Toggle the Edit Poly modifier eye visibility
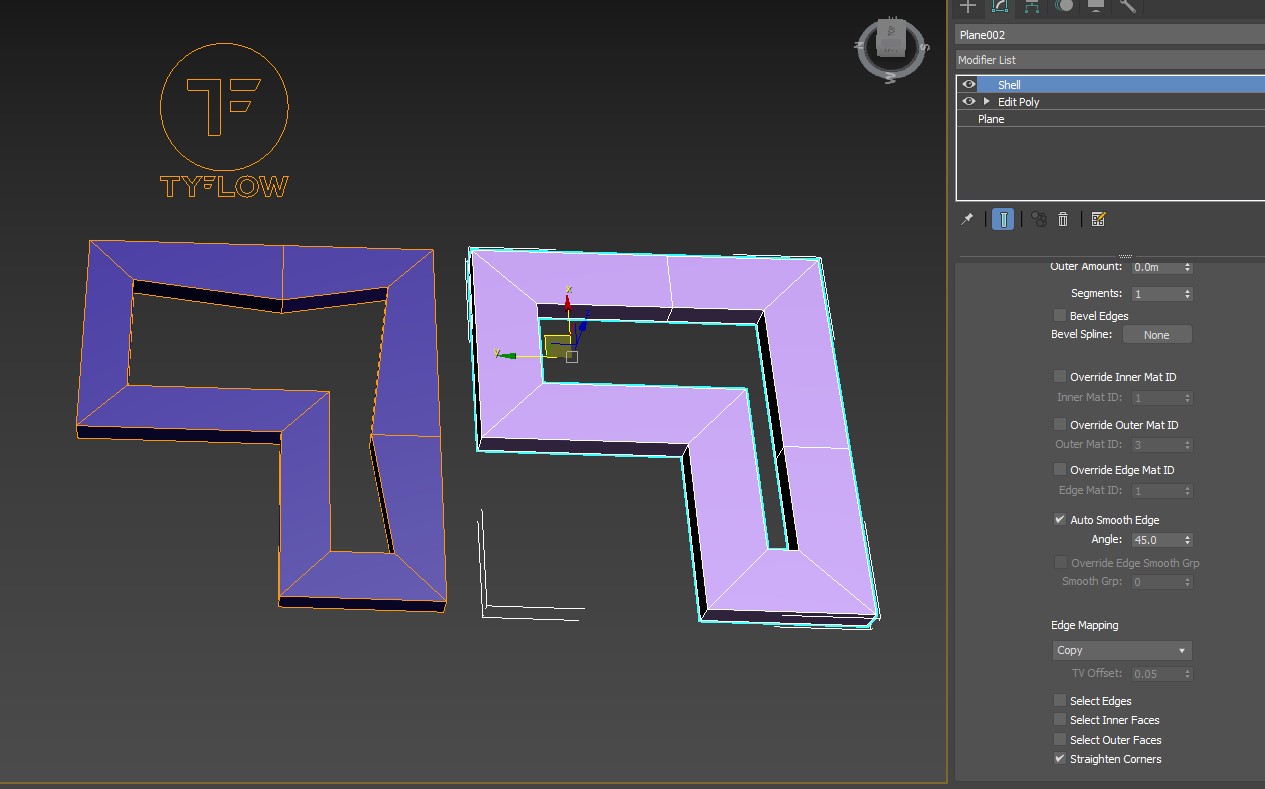Image resolution: width=1265 pixels, height=789 pixels. point(968,102)
